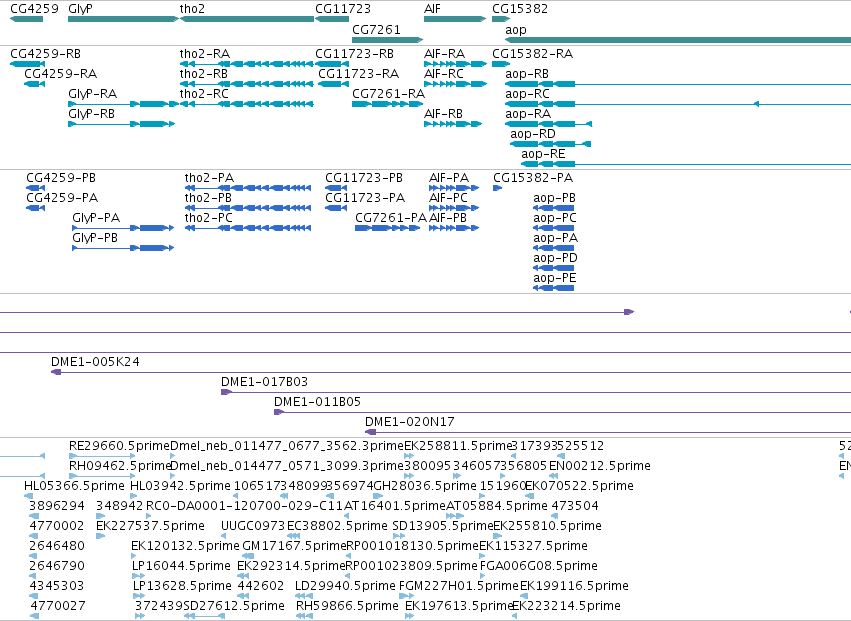Select protein CG15382-PA label

pos(532,178)
